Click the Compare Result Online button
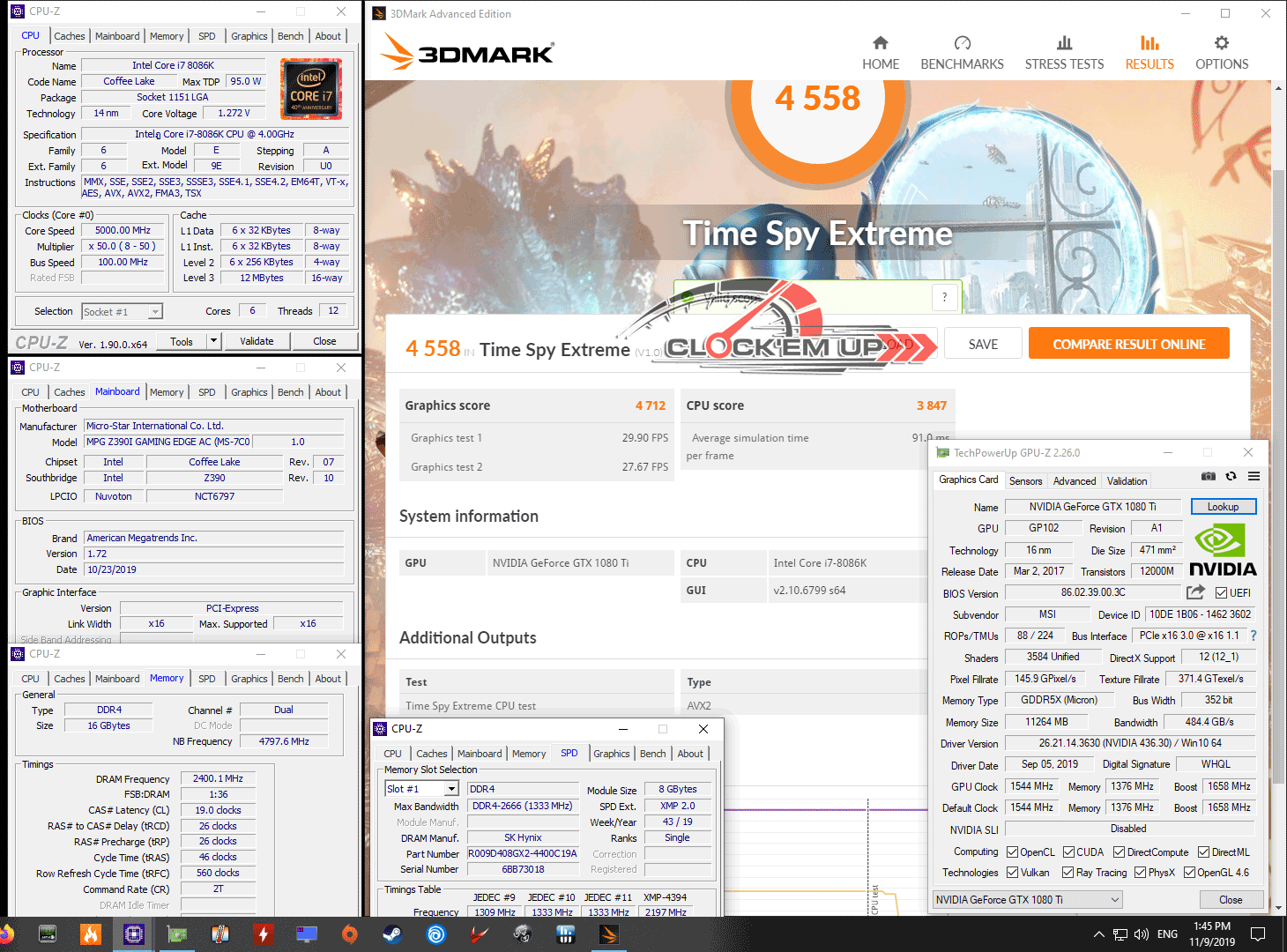This screenshot has width=1287, height=952. (x=1128, y=344)
